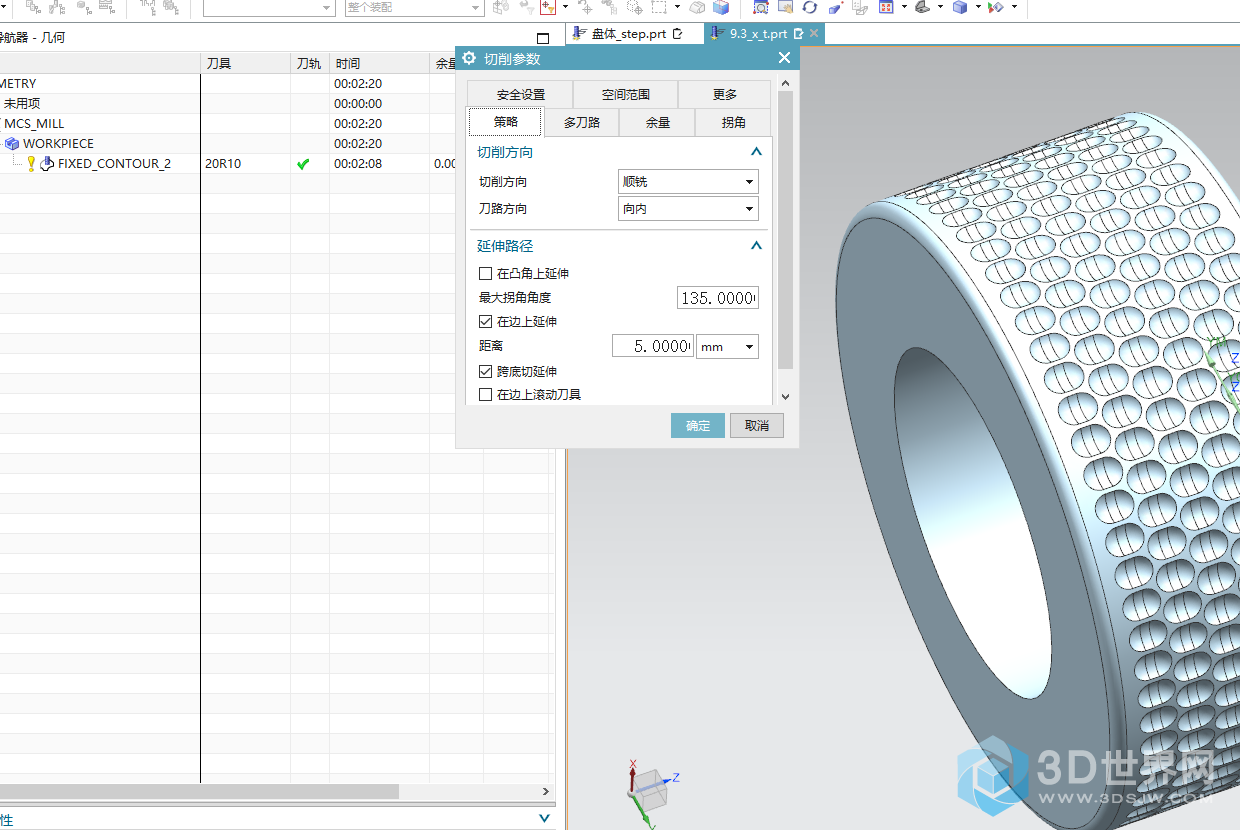Viewport: 1240px width, 830px height.
Task: Expand the bottom panel chevron under navigator
Action: click(544, 819)
